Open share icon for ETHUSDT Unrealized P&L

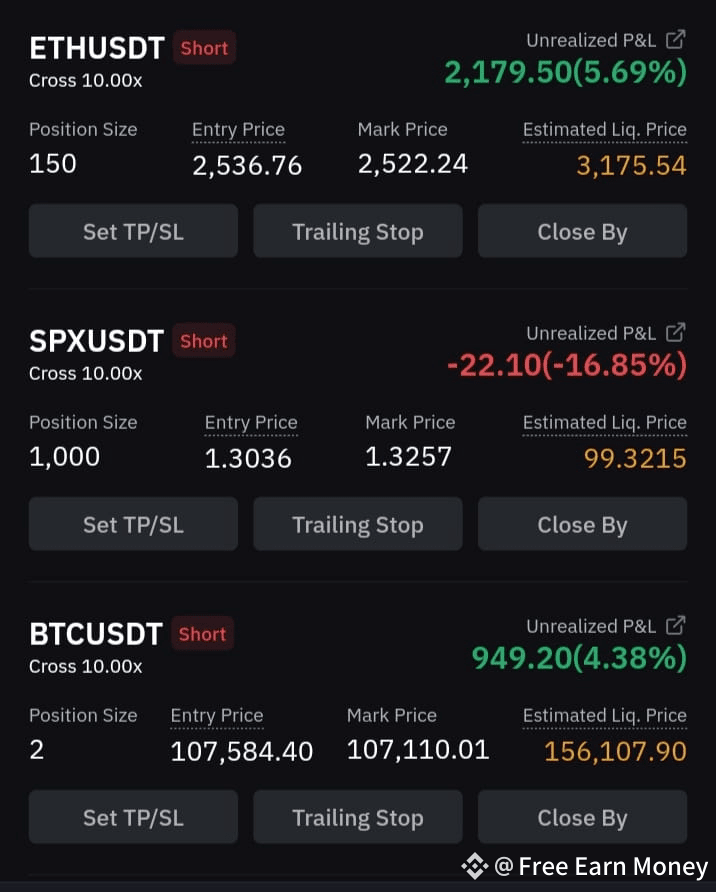pos(676,40)
